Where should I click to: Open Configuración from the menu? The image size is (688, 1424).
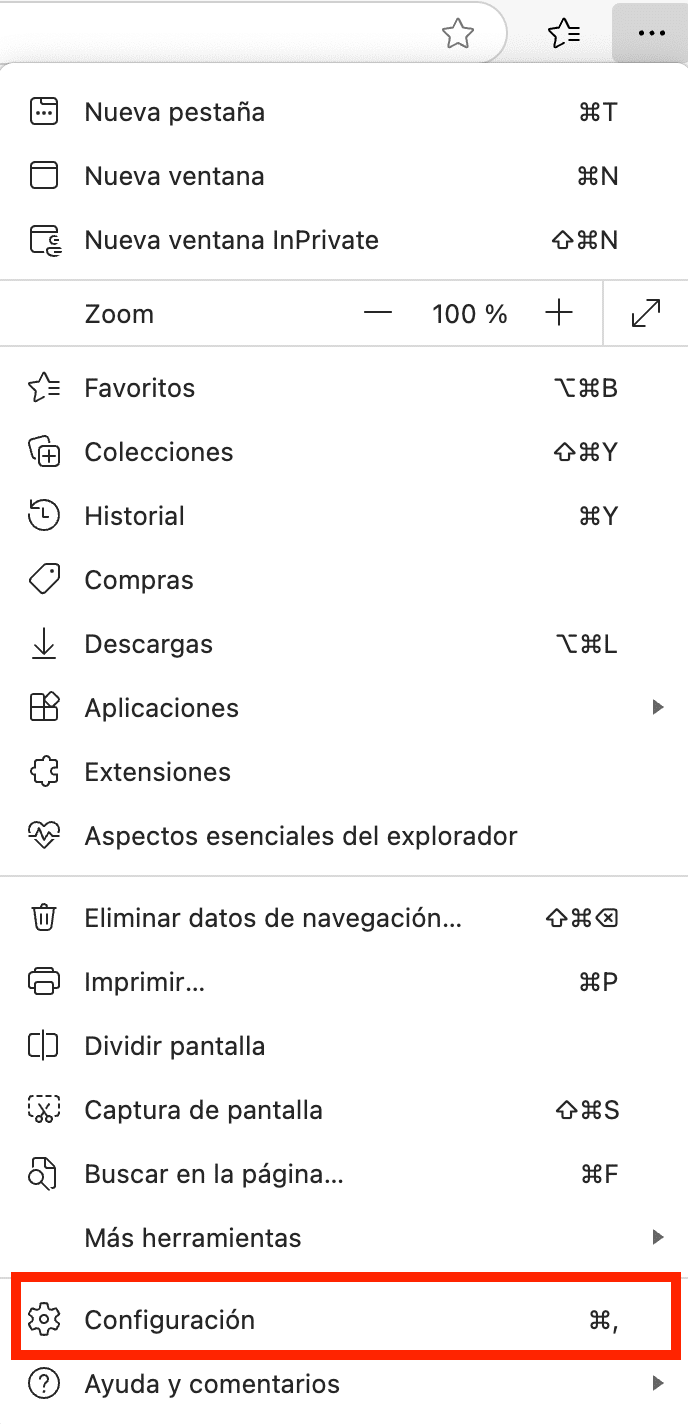point(170,1320)
